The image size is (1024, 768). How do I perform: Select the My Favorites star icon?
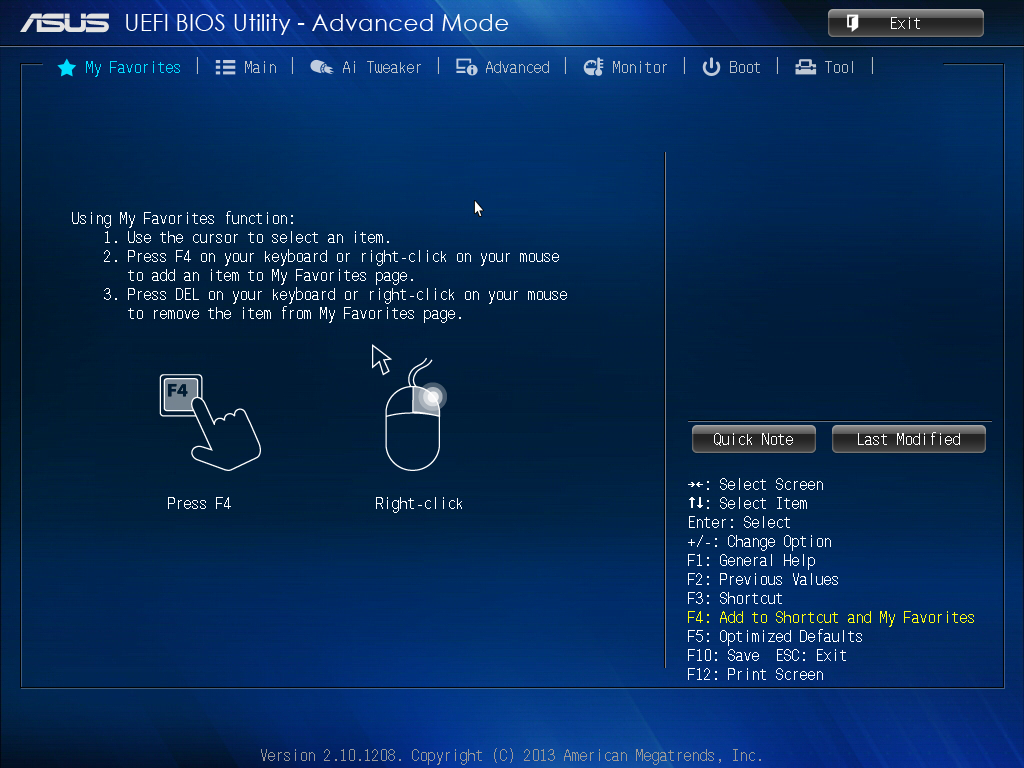point(66,67)
